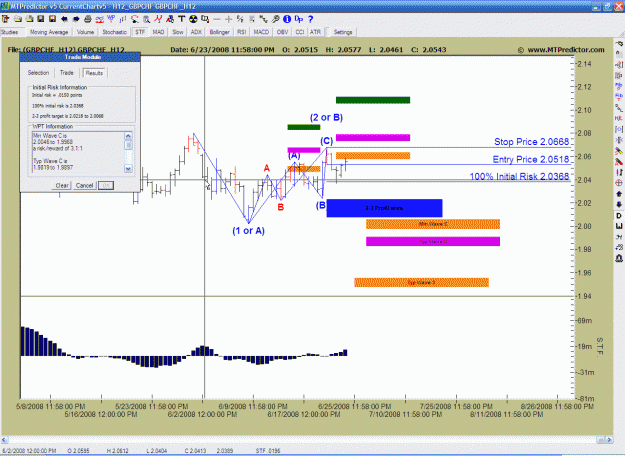The height and width of the screenshot is (456, 625).
Task: Click the Studies label tab
Action: click(10, 32)
